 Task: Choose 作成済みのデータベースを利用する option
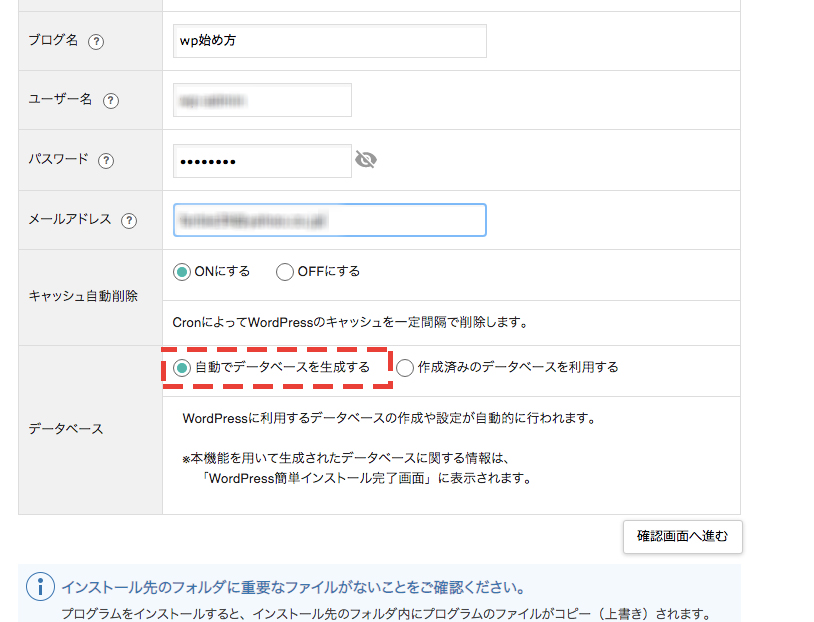click(x=405, y=368)
